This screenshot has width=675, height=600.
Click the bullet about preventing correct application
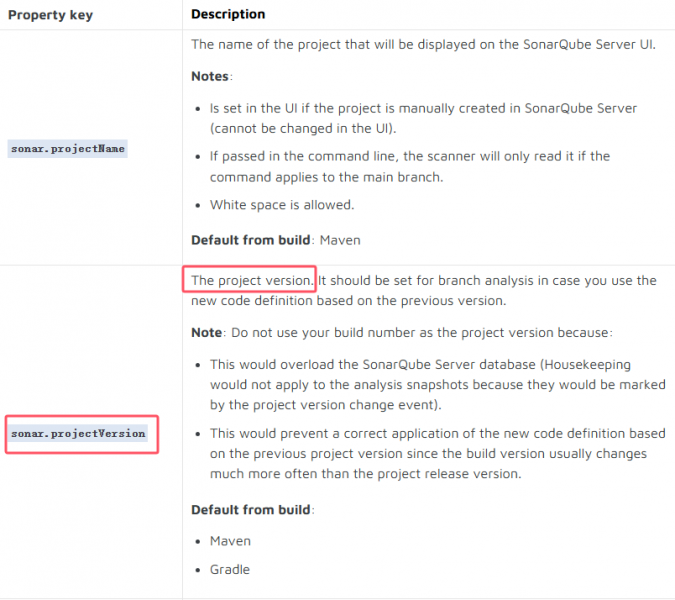click(437, 453)
